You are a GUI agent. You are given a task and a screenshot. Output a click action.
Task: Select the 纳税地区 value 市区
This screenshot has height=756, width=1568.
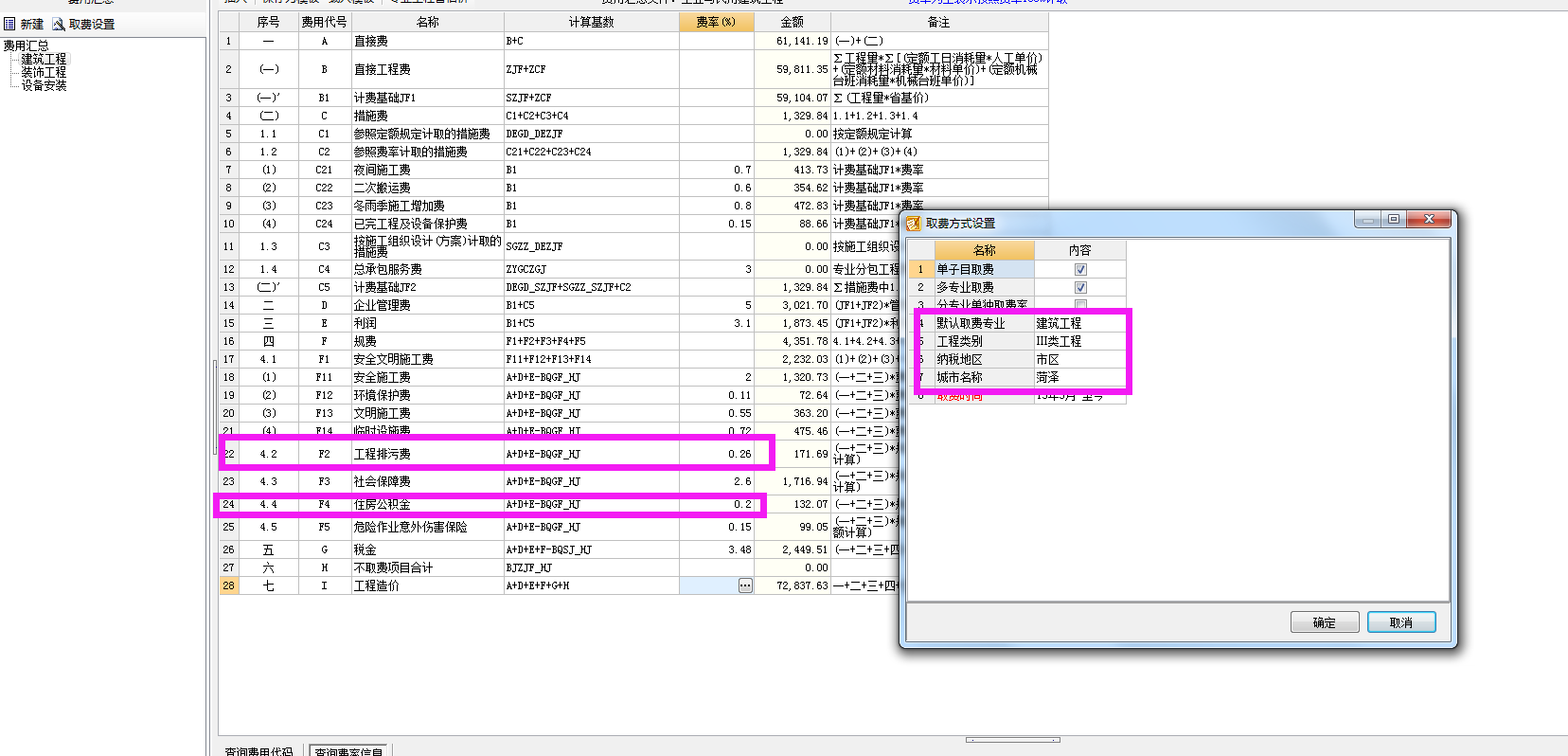1079,359
